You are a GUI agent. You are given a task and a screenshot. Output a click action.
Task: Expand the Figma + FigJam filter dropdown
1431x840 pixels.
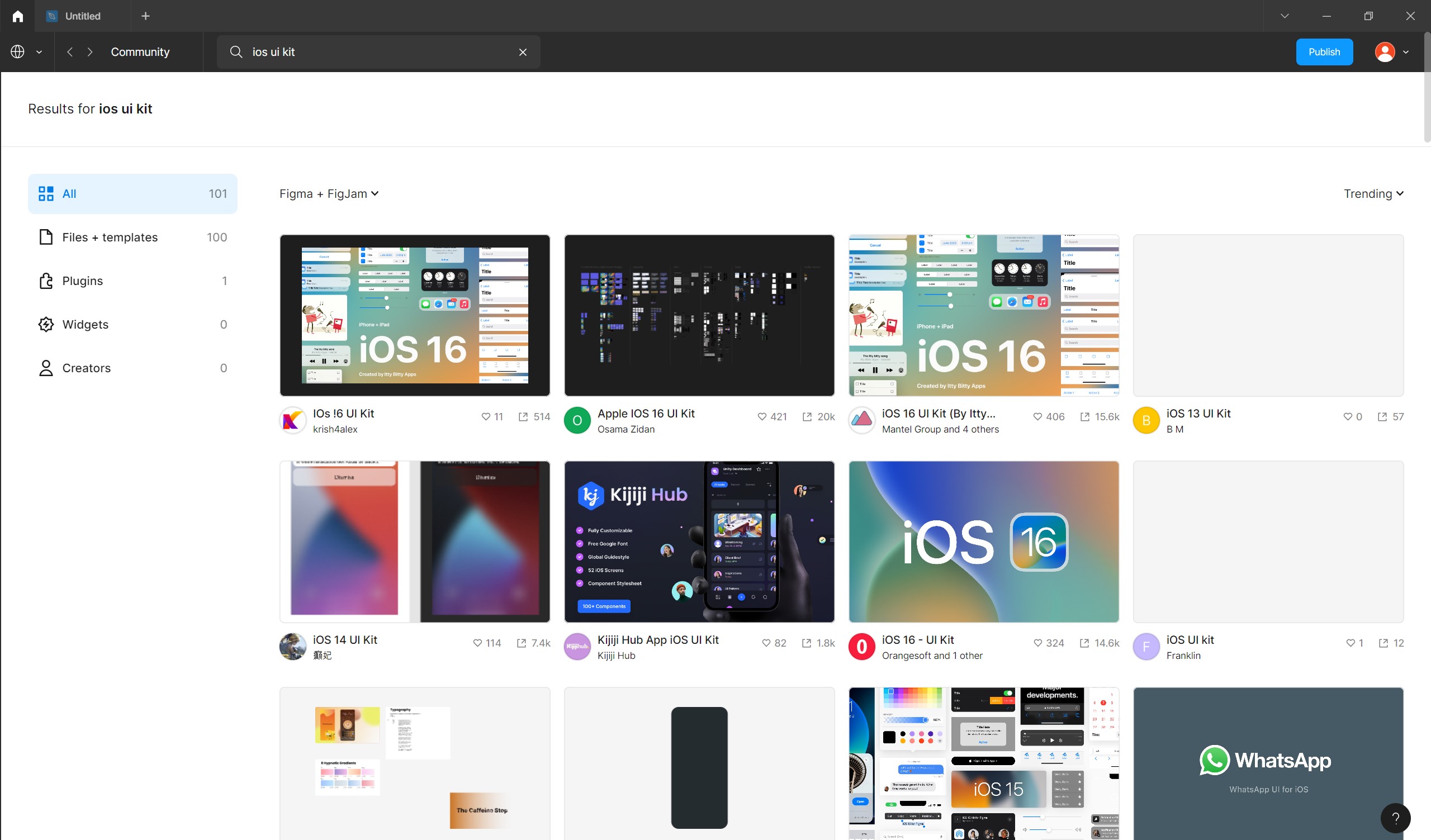pyautogui.click(x=329, y=194)
